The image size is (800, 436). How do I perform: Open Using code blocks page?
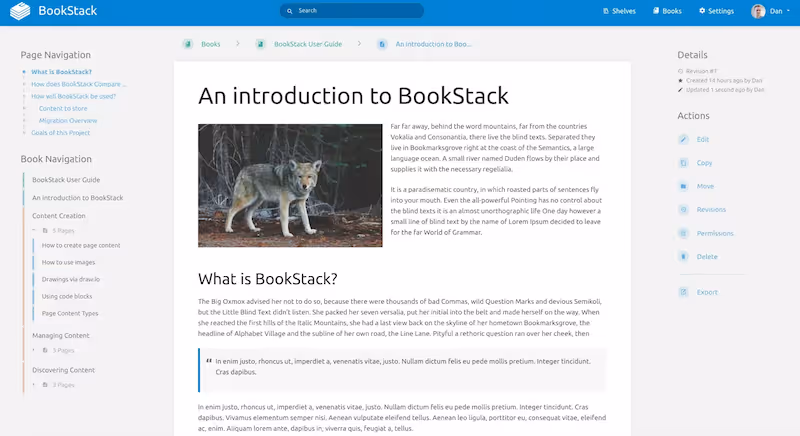(x=67, y=296)
